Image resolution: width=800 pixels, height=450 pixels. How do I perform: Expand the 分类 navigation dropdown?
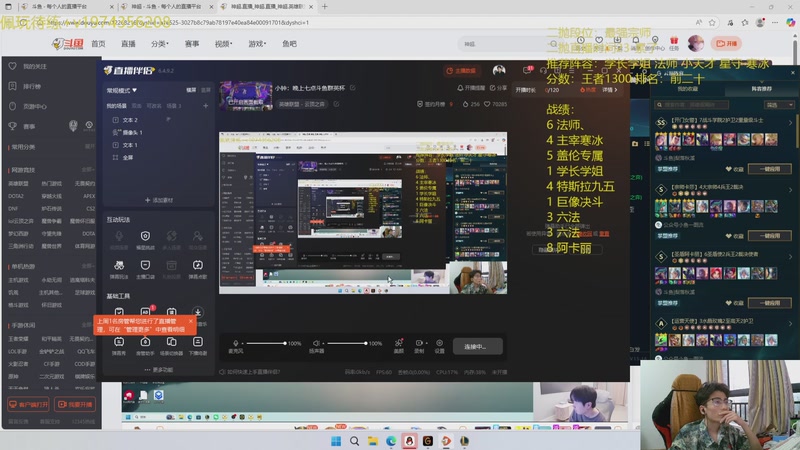[159, 44]
